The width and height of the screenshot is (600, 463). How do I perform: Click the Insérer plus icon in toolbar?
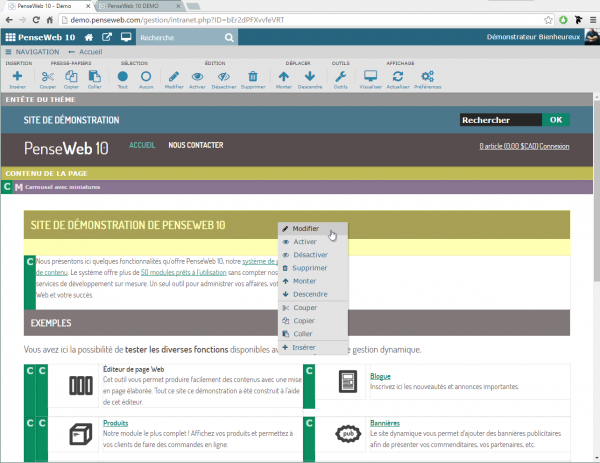click(17, 76)
